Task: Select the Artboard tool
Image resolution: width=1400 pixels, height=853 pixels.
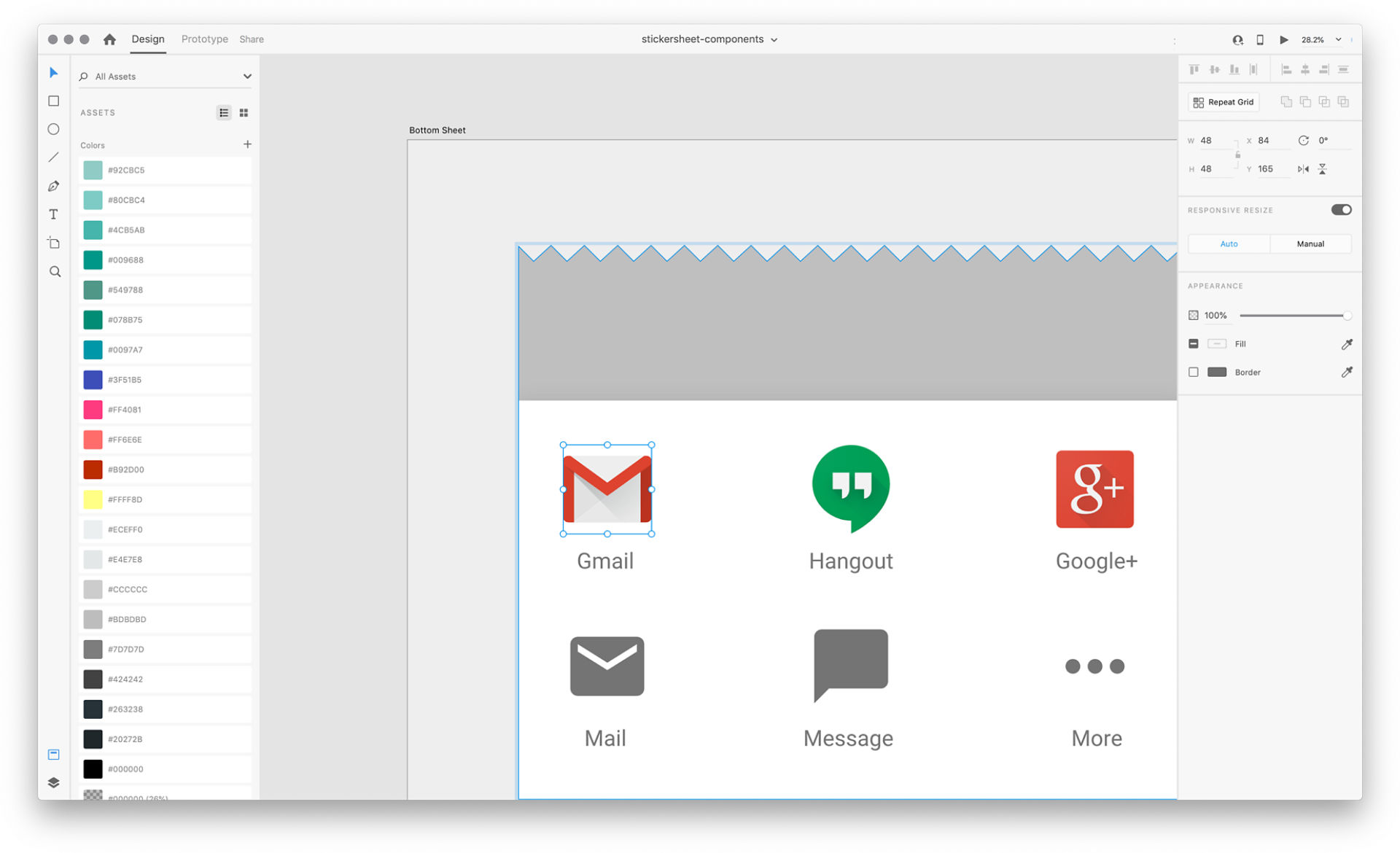Action: tap(53, 242)
